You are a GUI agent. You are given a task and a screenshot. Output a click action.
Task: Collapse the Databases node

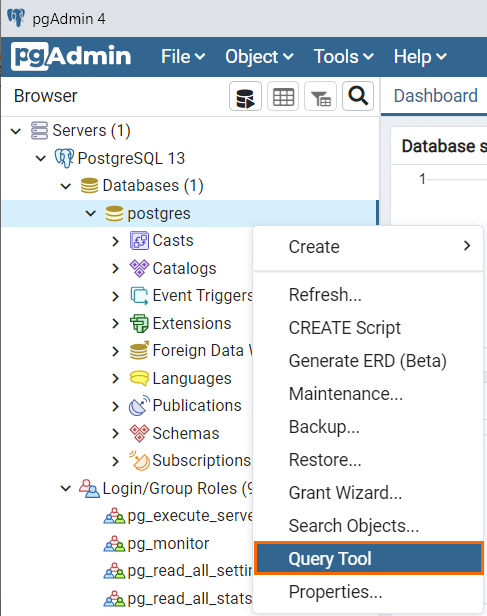coord(66,186)
